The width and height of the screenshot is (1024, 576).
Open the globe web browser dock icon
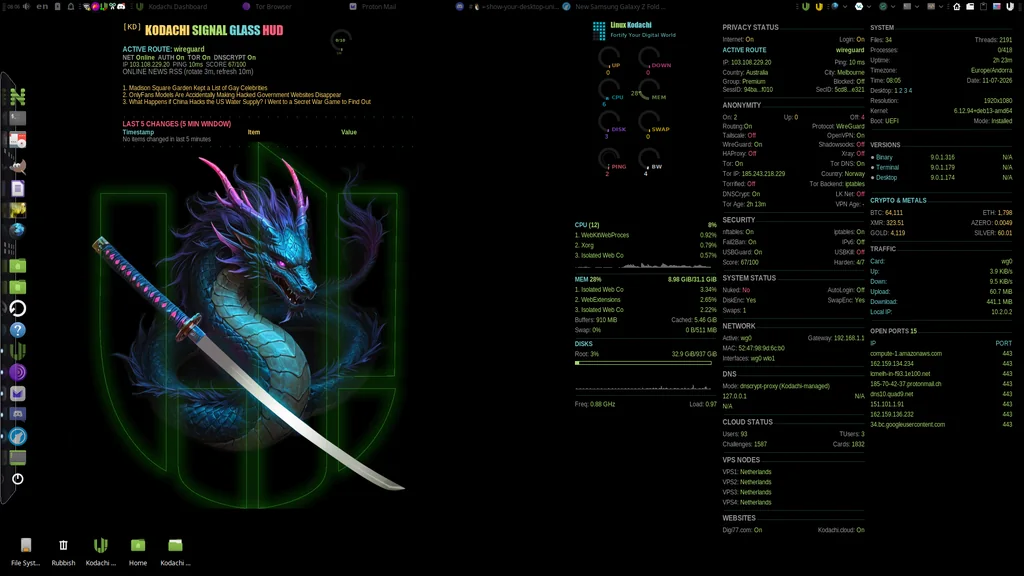[18, 229]
